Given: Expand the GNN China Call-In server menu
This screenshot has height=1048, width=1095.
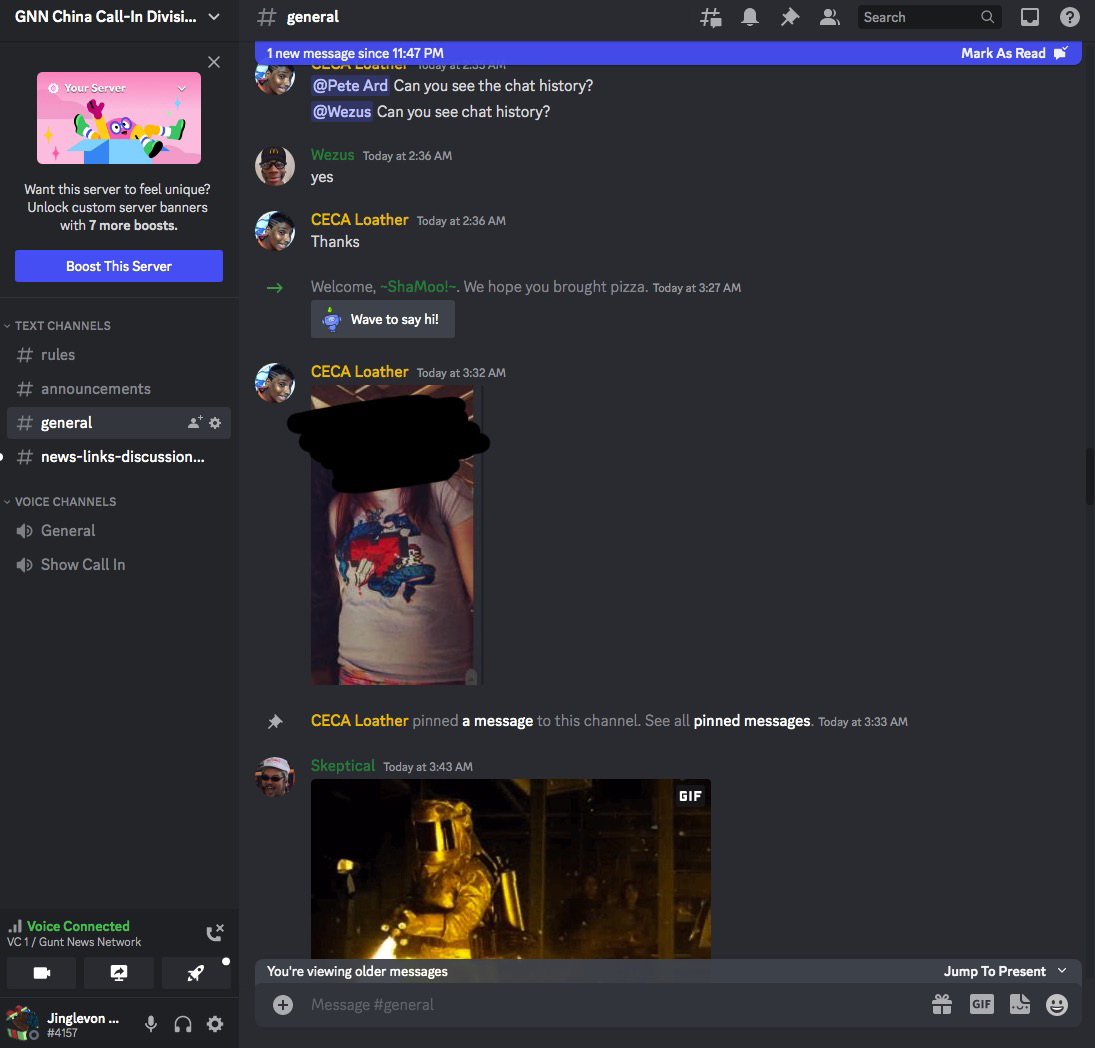Looking at the screenshot, I should click(x=118, y=17).
